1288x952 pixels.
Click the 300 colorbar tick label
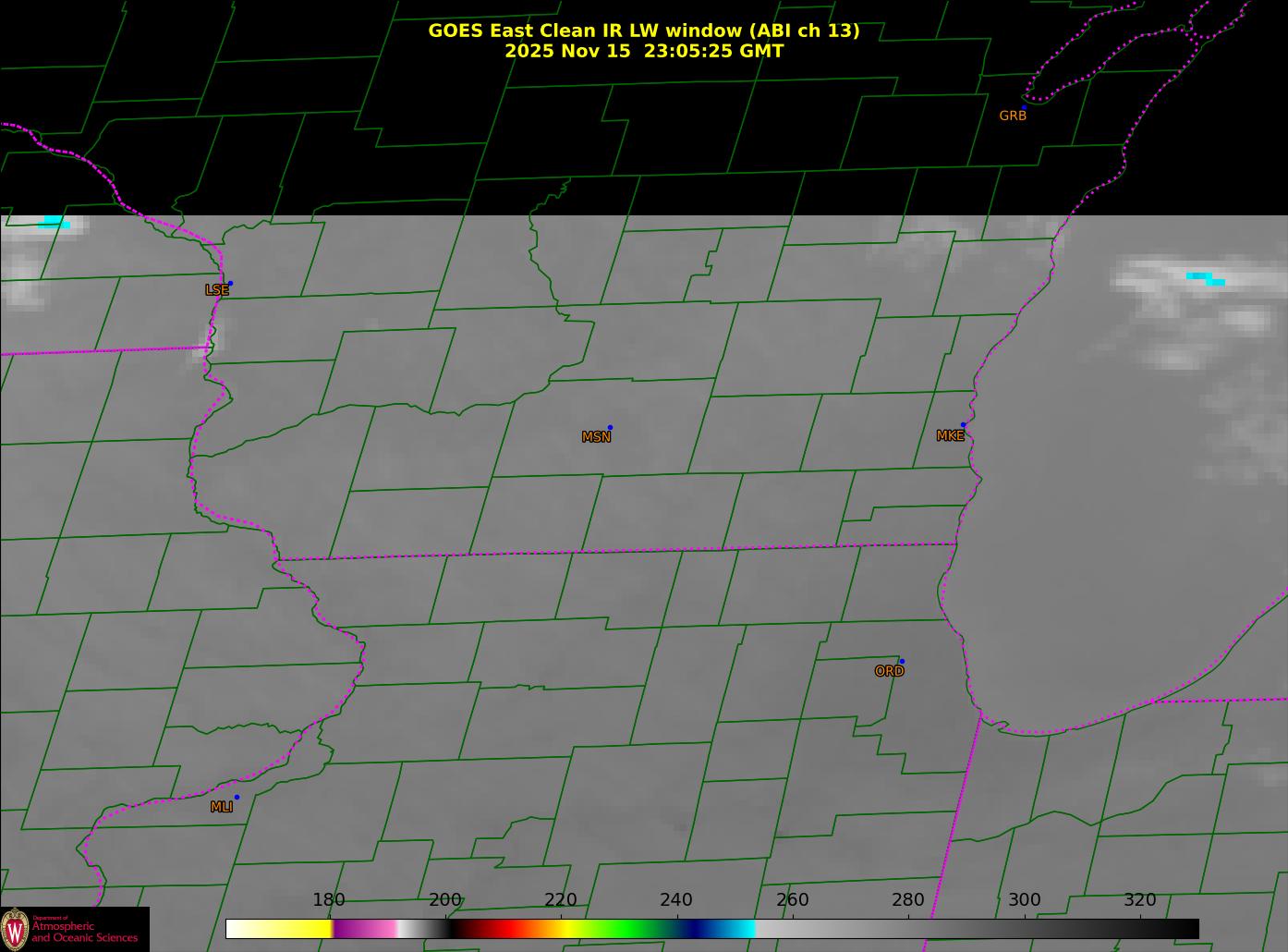[1025, 900]
